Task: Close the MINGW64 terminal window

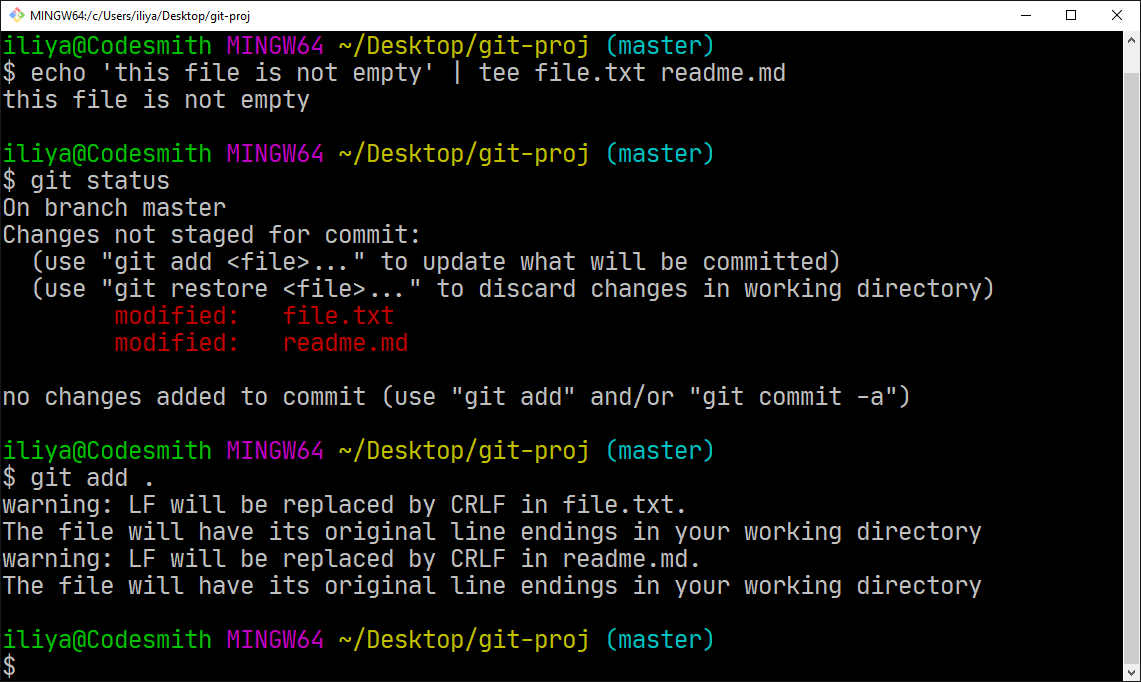Action: (x=1117, y=15)
